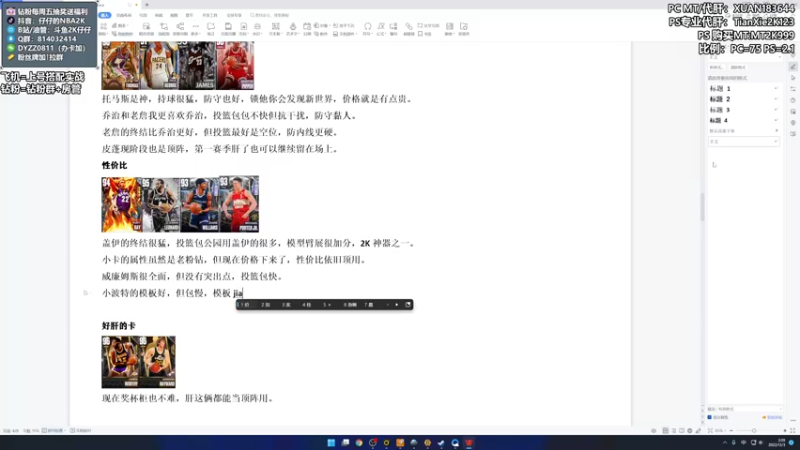The image size is (800, 450).
Task: Switch to the 页面布局 ribbon tab
Action: coord(124,15)
